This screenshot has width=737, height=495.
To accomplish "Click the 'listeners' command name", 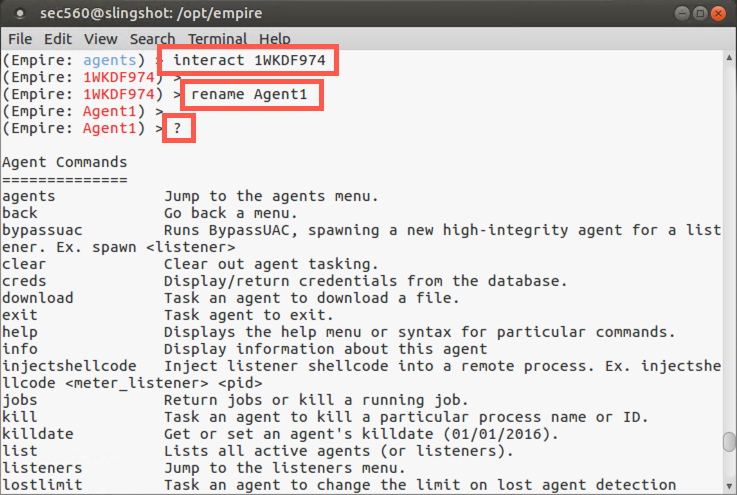I will click(42, 468).
